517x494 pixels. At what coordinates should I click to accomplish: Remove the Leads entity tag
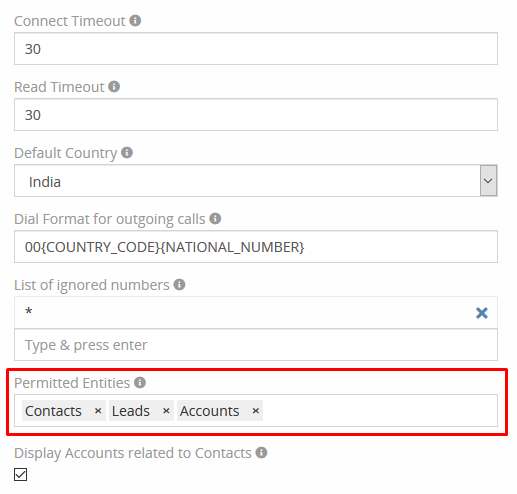[x=166, y=411]
